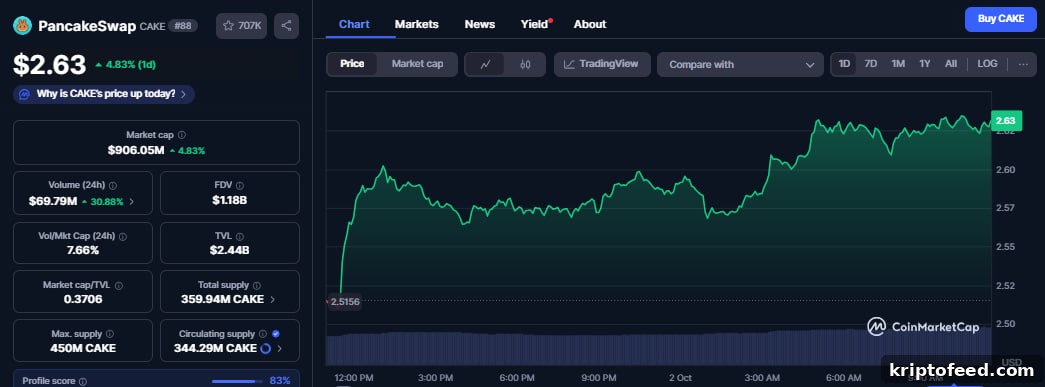This screenshot has height=387, width=1045.
Task: Click the 359.94M CAKE total supply value
Action: tap(223, 299)
